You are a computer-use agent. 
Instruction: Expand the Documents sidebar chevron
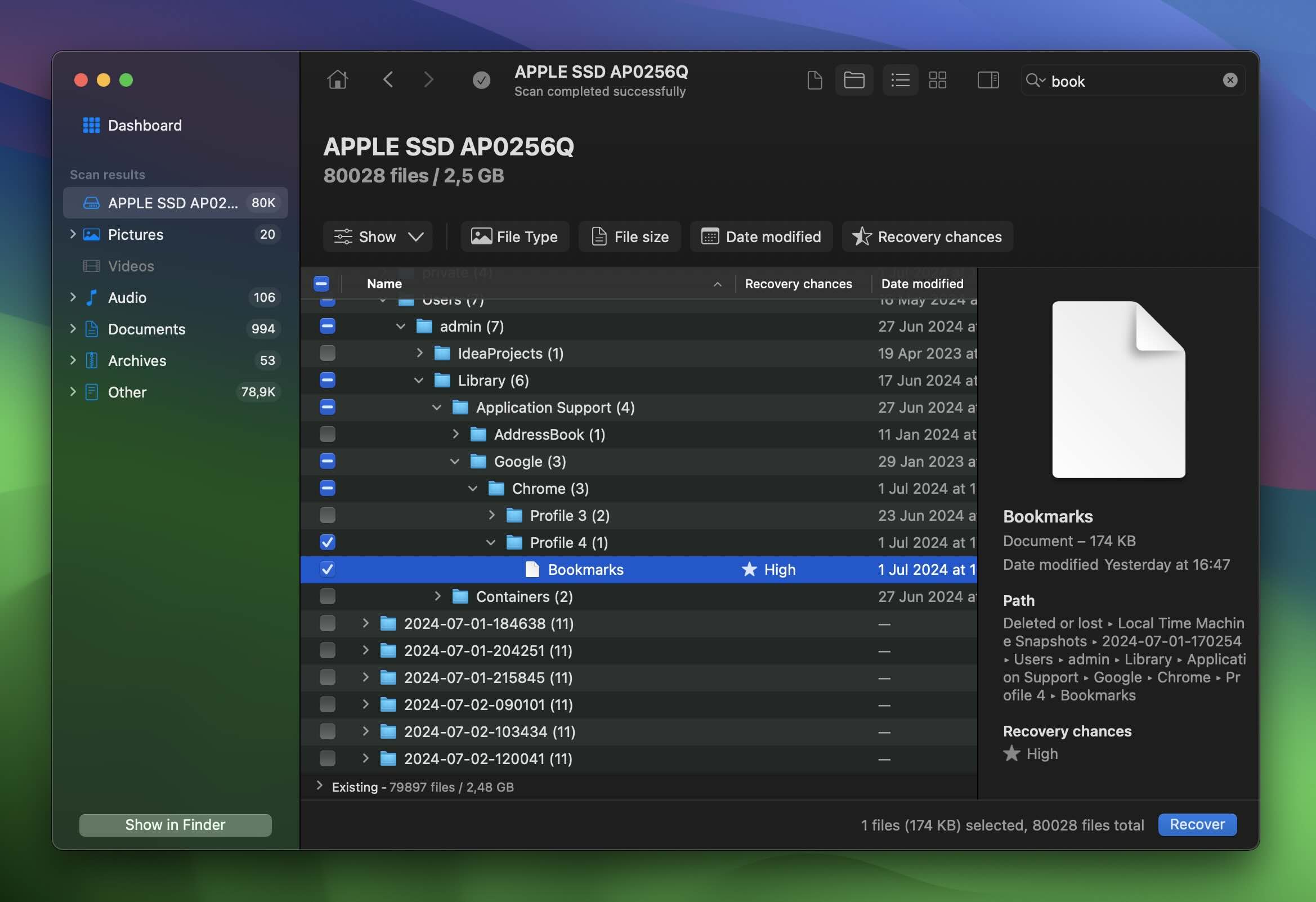click(x=73, y=329)
